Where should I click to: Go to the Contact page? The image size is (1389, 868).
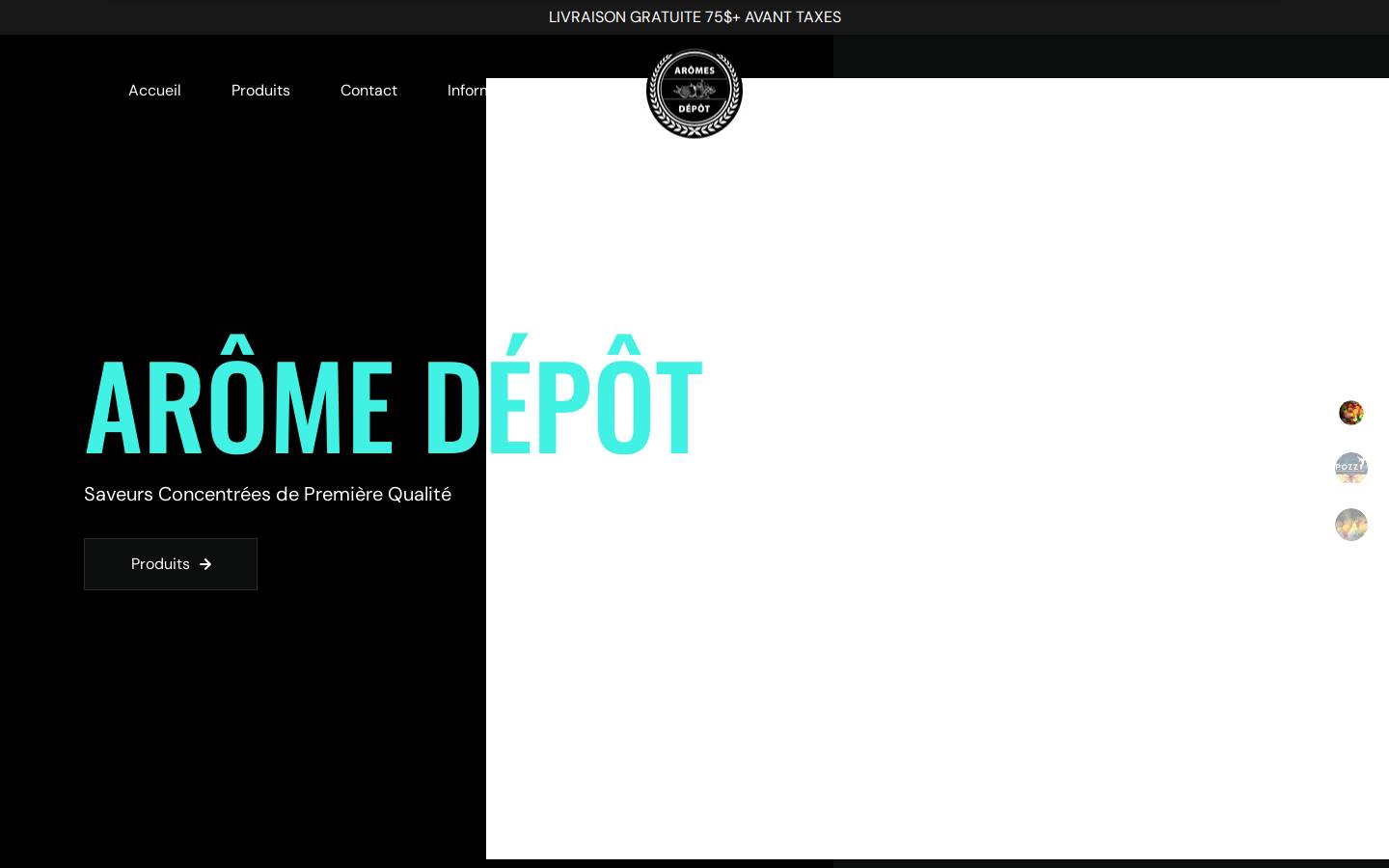[368, 90]
